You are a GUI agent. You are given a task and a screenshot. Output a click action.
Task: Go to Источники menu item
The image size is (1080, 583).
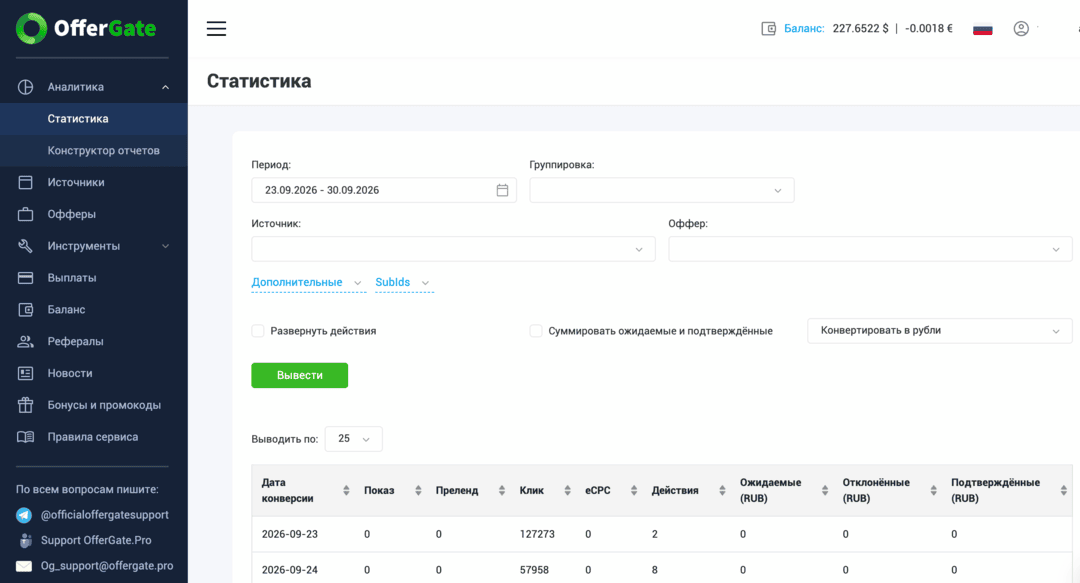76,183
